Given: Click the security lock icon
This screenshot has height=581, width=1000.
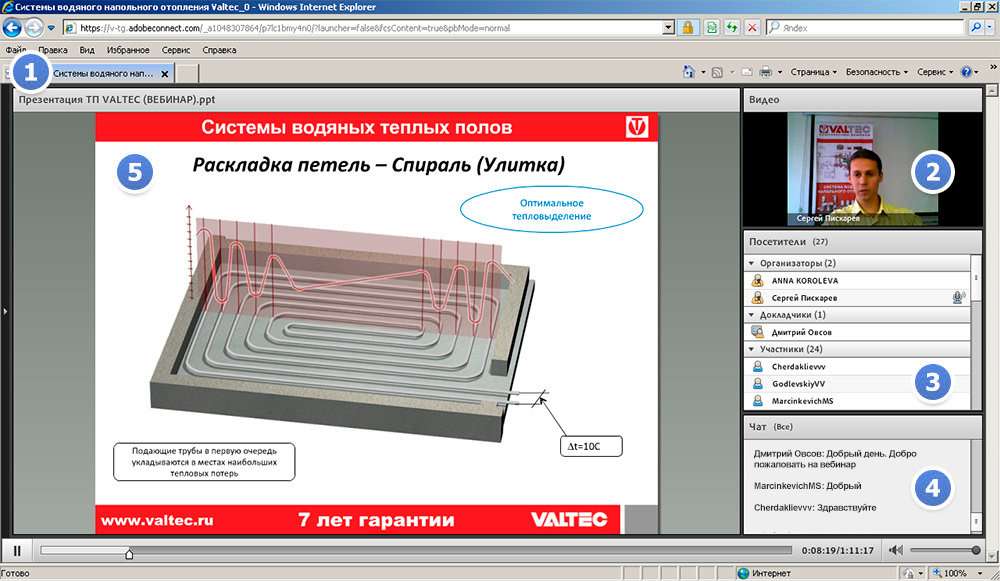Looking at the screenshot, I should click(x=688, y=28).
